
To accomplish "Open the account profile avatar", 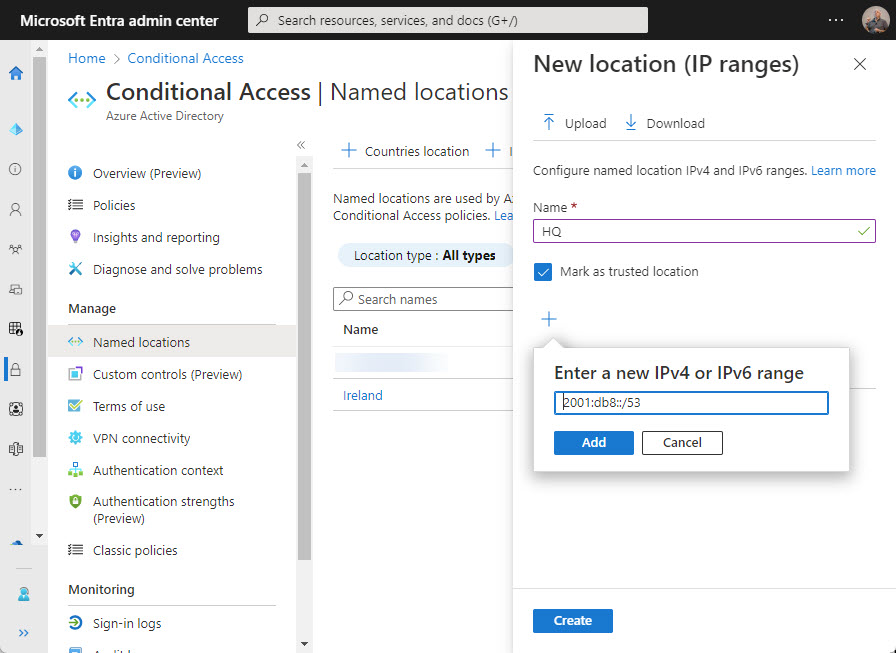I will point(875,20).
